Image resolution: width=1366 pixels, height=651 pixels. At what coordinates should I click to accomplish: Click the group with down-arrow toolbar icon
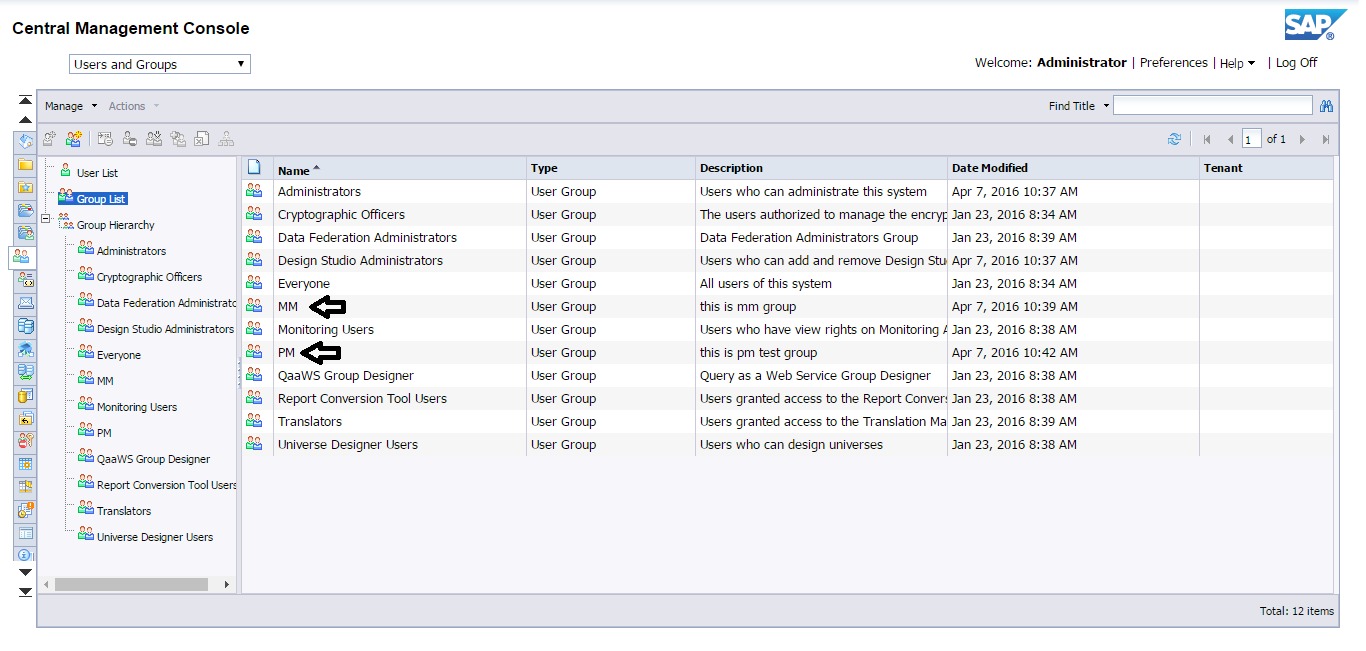coord(154,139)
